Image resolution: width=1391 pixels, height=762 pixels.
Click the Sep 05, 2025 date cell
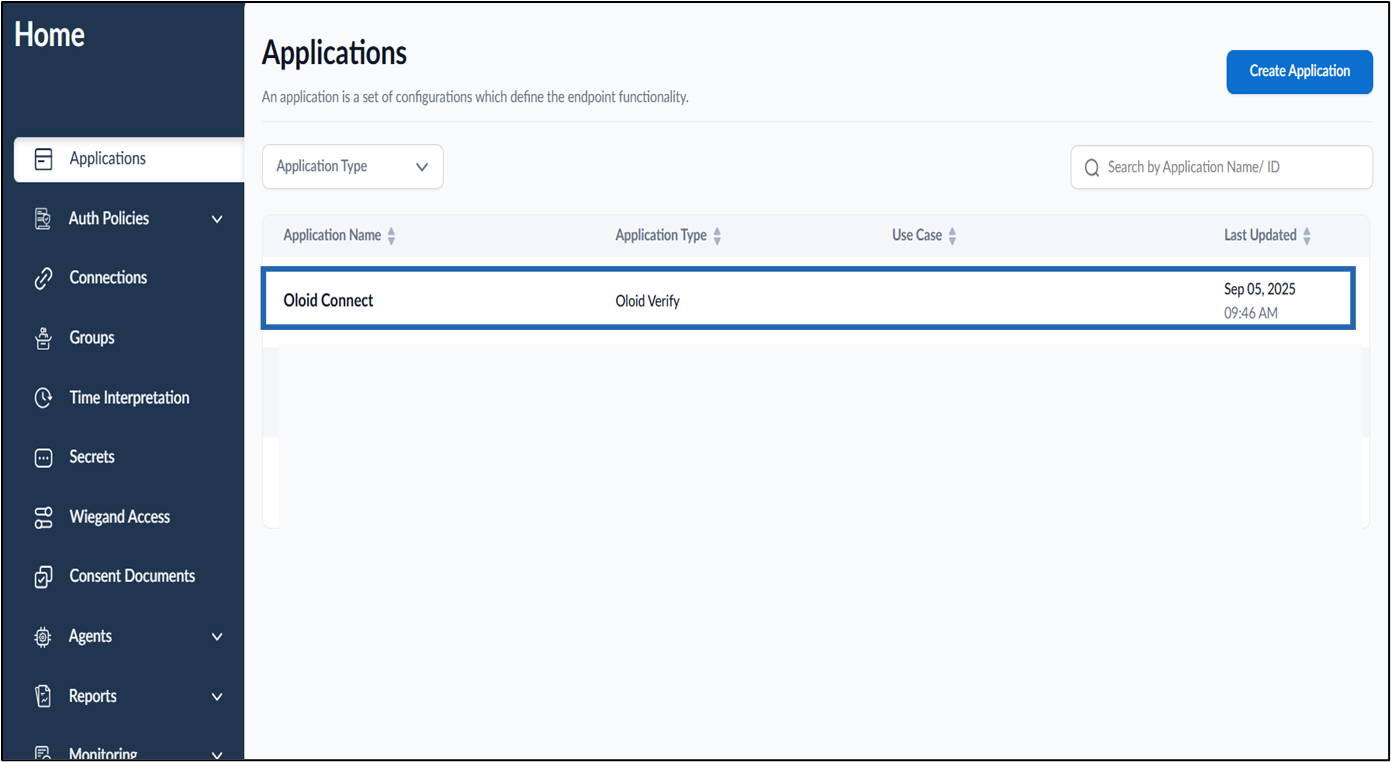1260,289
